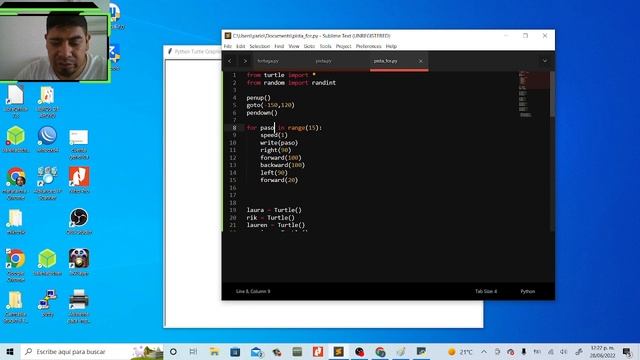The image size is (640, 360).
Task: Change the Tab Size setting in status bar
Action: (x=486, y=291)
